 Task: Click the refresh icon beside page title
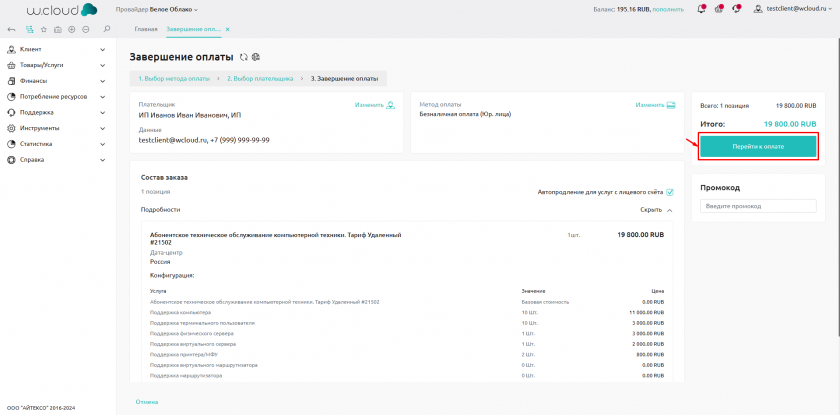[243, 57]
